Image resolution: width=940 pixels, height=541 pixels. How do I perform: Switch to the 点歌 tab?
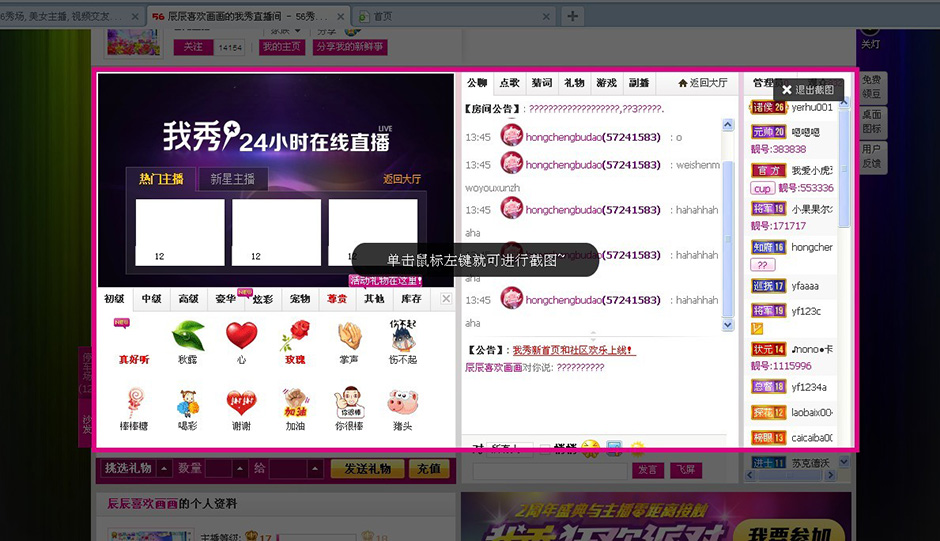point(510,83)
